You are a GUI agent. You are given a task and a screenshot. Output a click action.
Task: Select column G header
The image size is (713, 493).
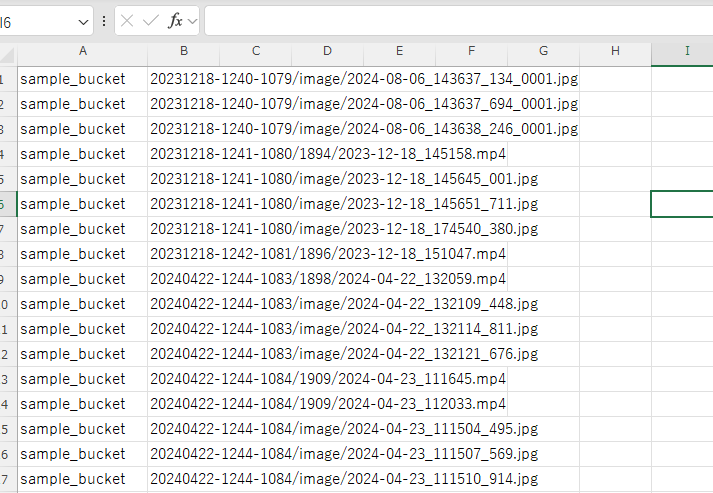543,51
